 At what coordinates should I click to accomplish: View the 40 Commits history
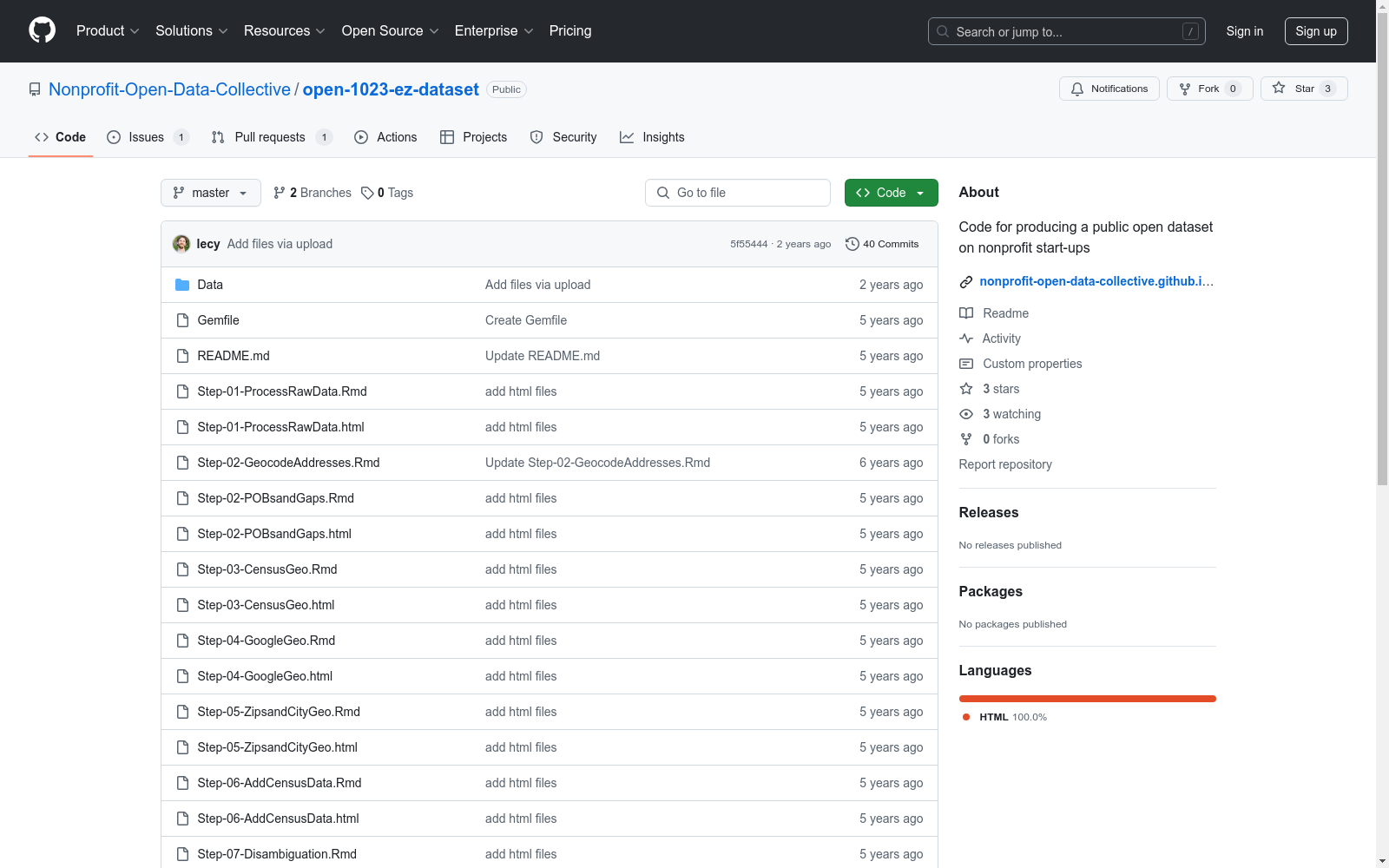[882, 244]
